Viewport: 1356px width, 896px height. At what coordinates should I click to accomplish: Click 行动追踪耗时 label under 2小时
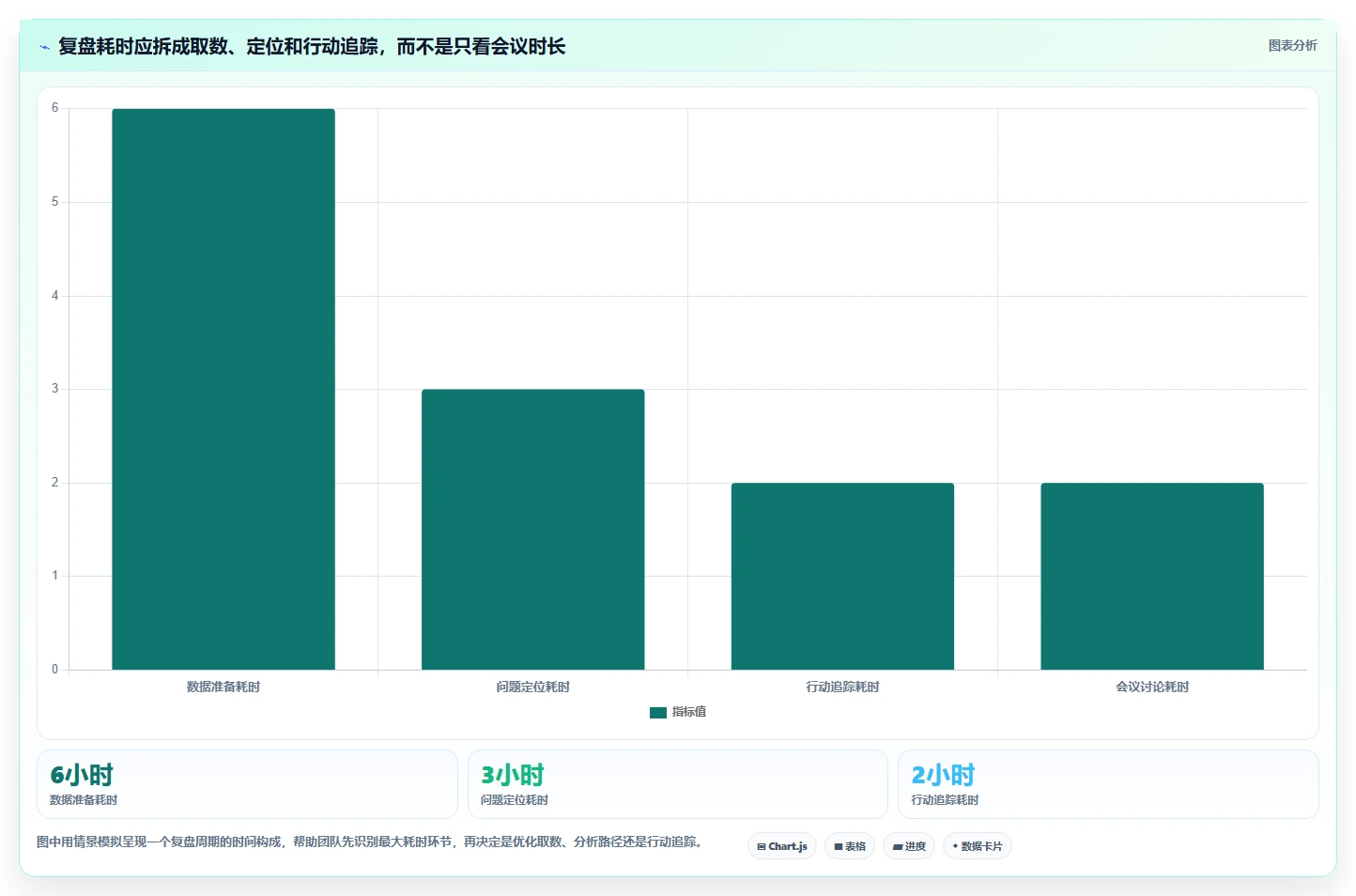(x=945, y=800)
